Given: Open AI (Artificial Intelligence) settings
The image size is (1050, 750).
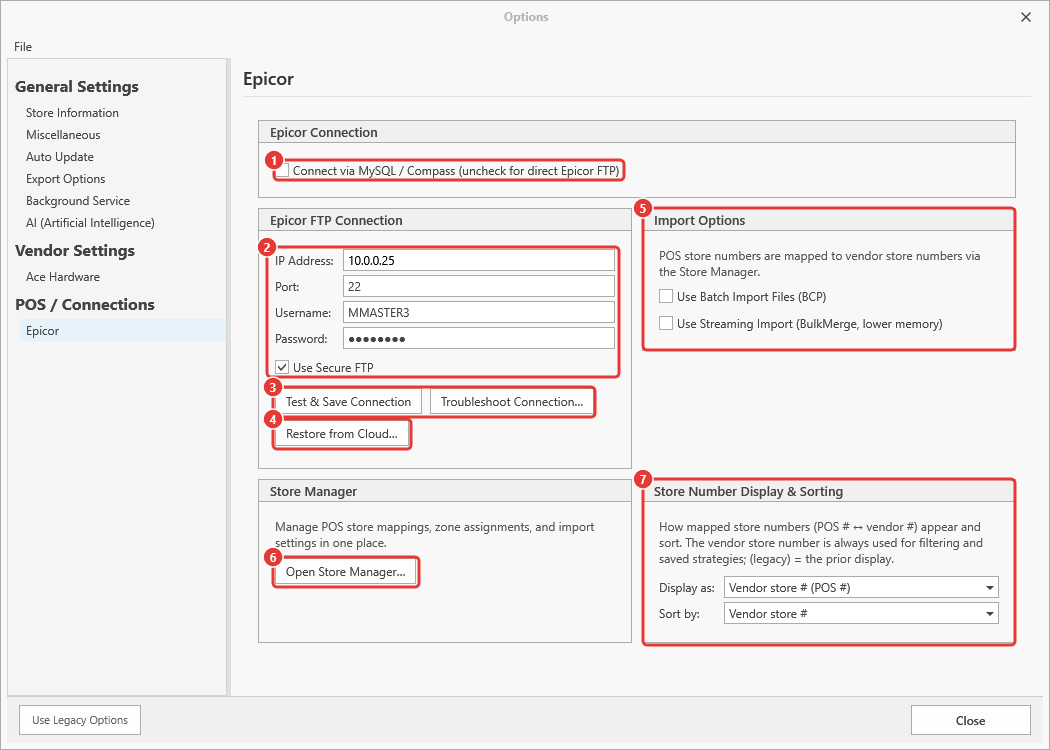Looking at the screenshot, I should pyautogui.click(x=90, y=223).
